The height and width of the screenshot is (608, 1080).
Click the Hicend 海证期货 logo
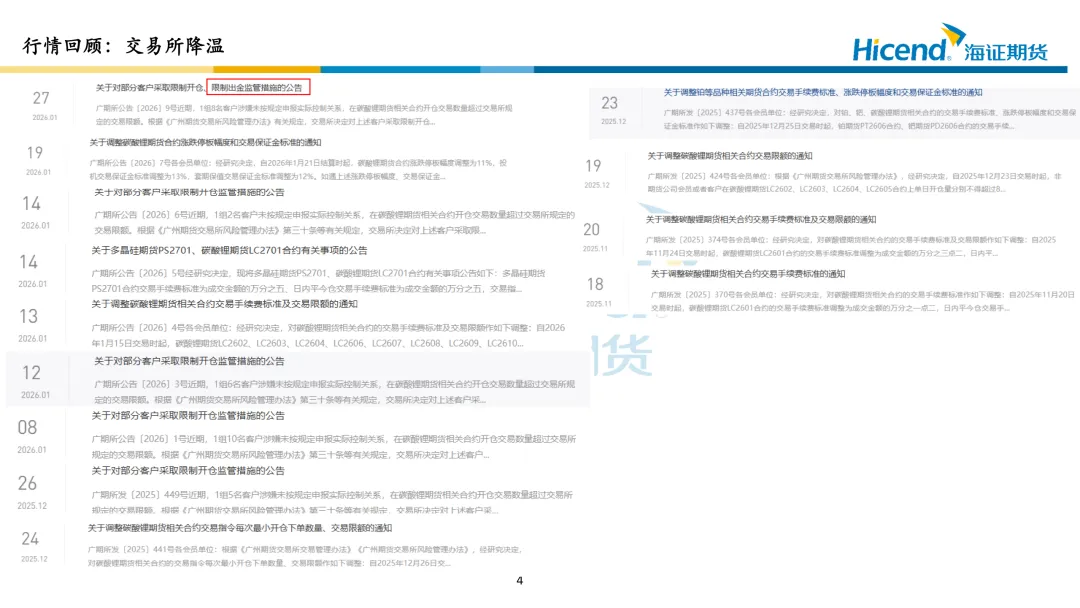point(950,43)
